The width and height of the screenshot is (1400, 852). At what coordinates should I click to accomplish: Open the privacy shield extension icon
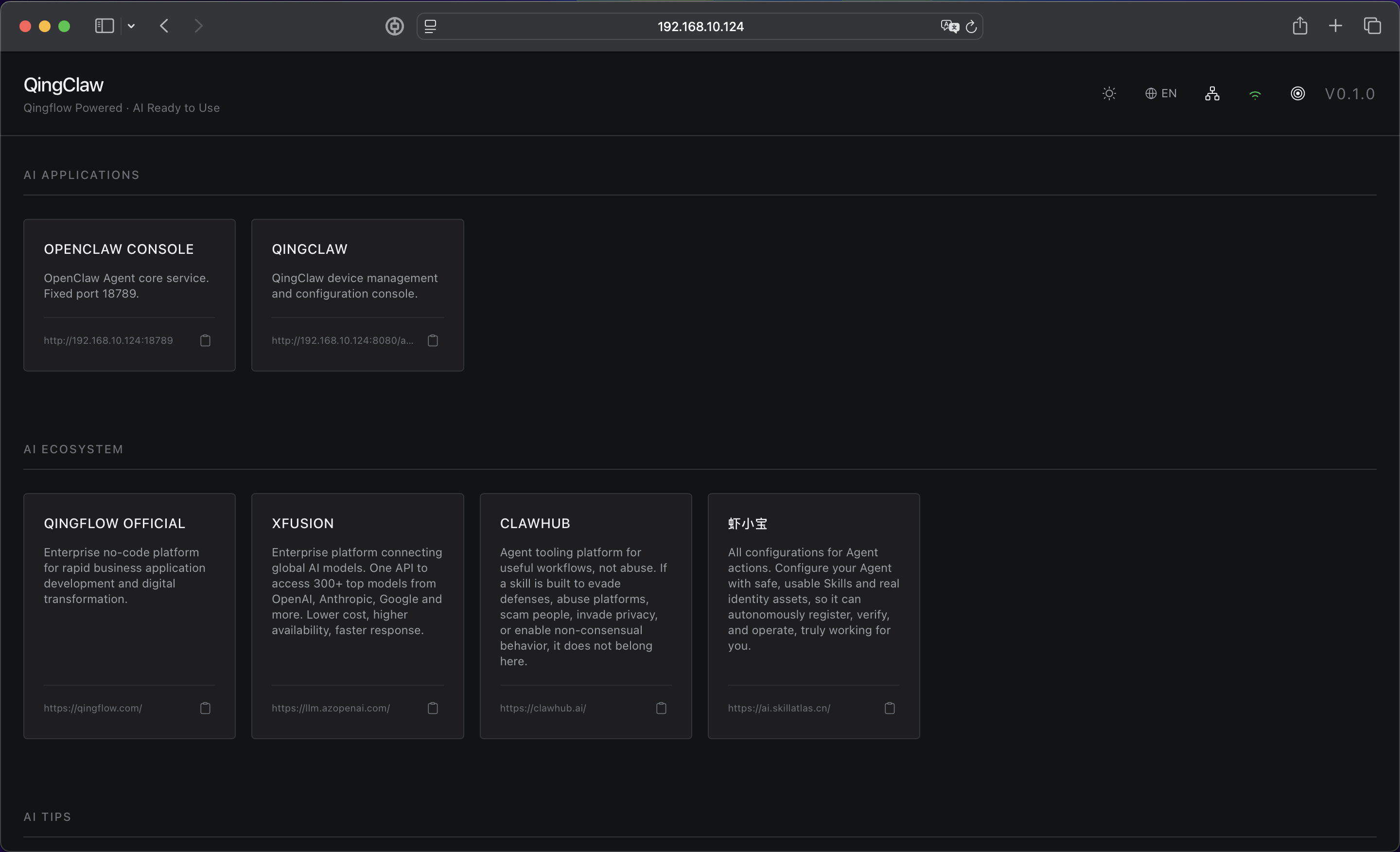[x=394, y=26]
